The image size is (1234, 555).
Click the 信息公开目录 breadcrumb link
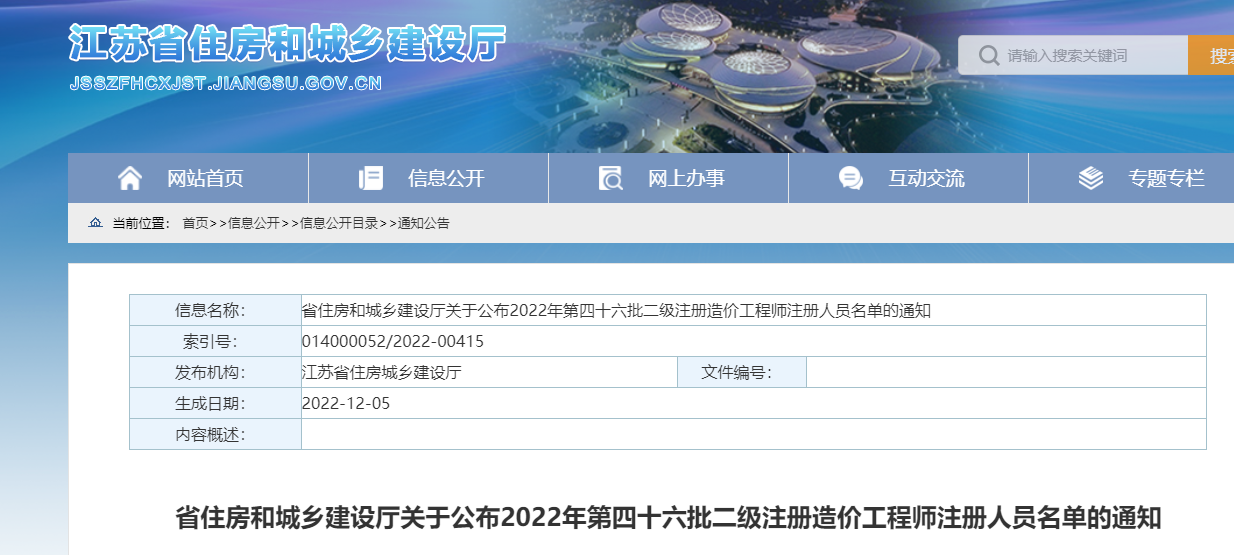point(339,223)
